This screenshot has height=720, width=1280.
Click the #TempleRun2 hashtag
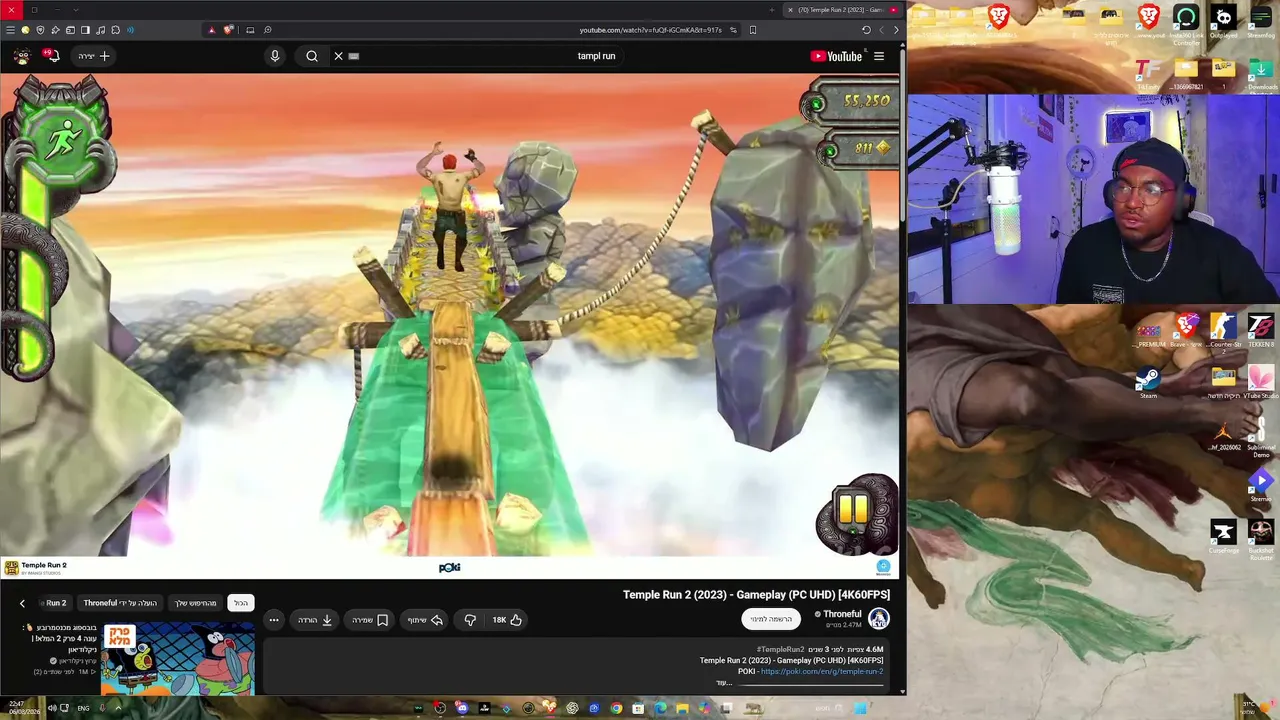pyautogui.click(x=780, y=650)
